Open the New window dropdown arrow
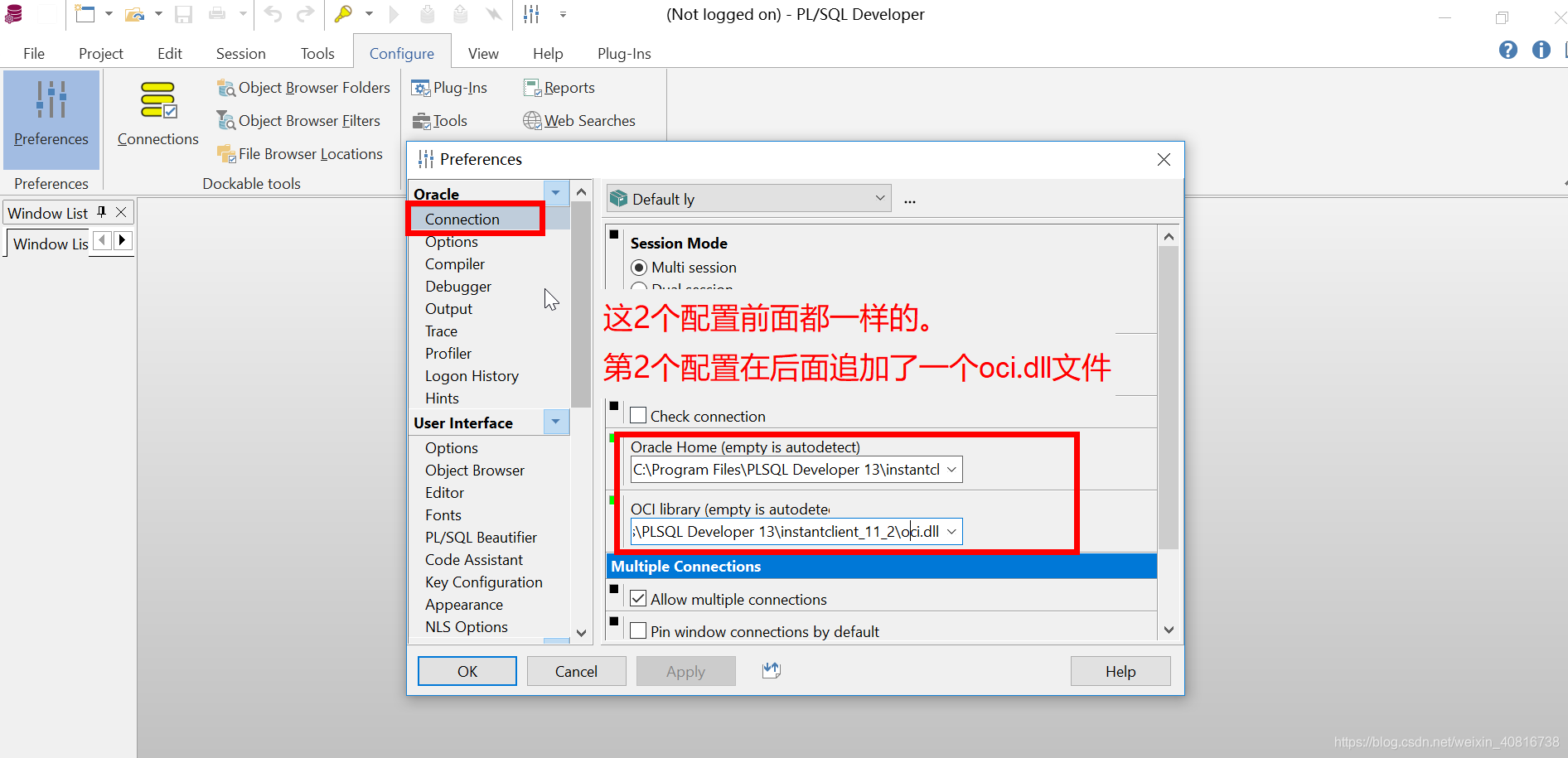Image resolution: width=1568 pixels, height=758 pixels. (x=109, y=14)
